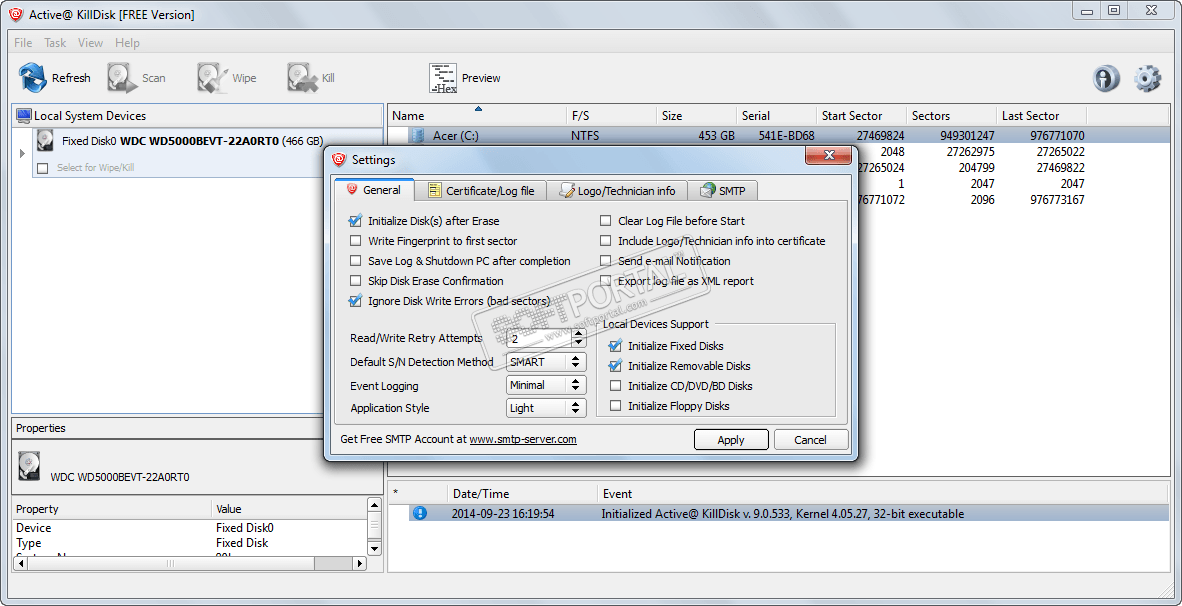Click the Type property row
The height and width of the screenshot is (606, 1182).
(189, 543)
